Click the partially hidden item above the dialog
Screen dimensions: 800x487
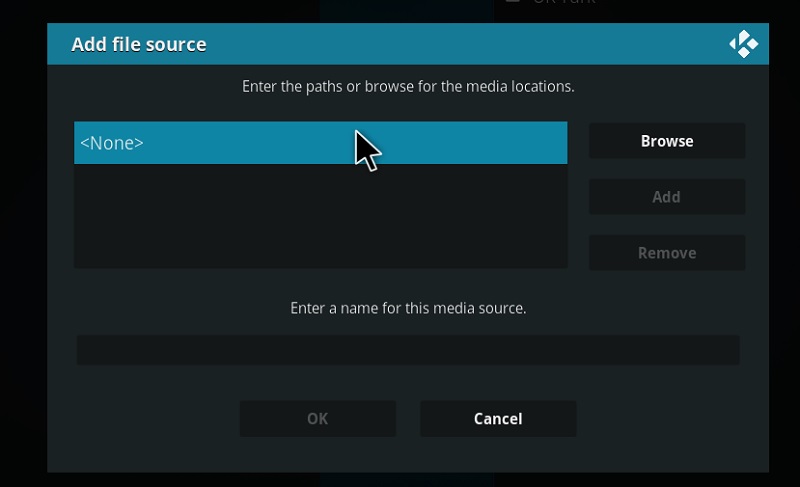(x=551, y=3)
